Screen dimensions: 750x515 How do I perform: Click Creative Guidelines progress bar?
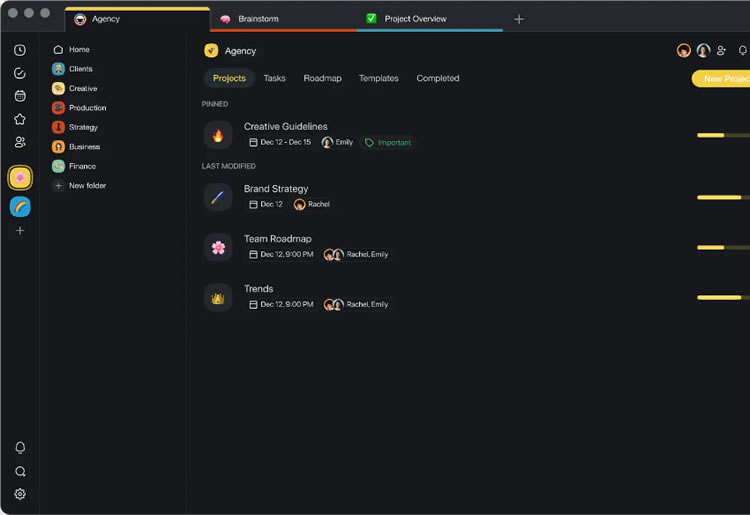[x=723, y=135]
